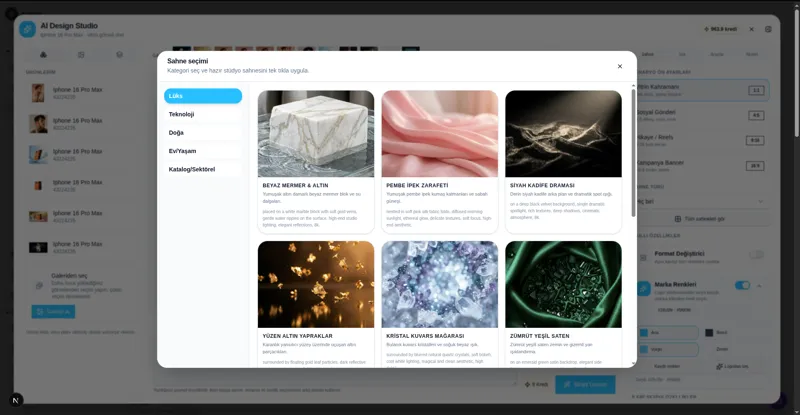Click the expand icon beside studio close
Image resolution: width=800 pixels, height=415 pixels.
click(x=768, y=30)
